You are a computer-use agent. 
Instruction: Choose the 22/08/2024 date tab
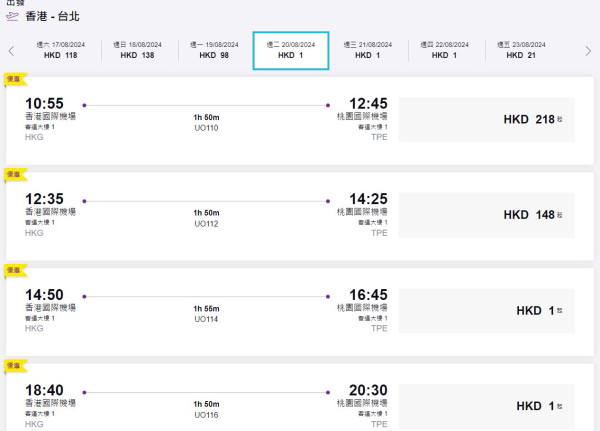click(x=445, y=50)
